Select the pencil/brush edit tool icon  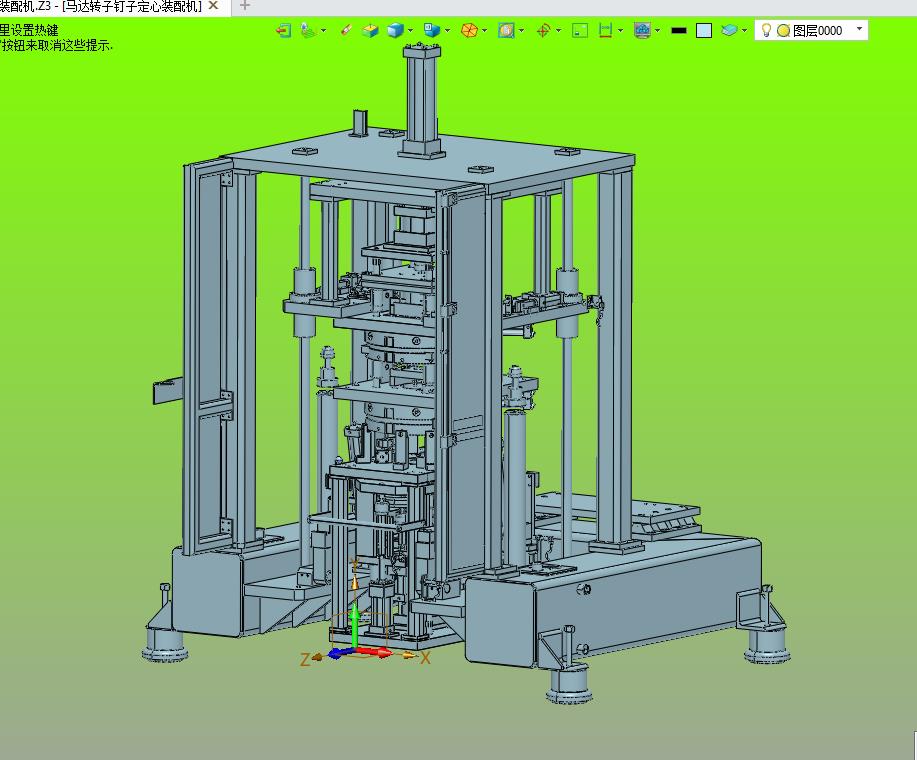[x=346, y=30]
